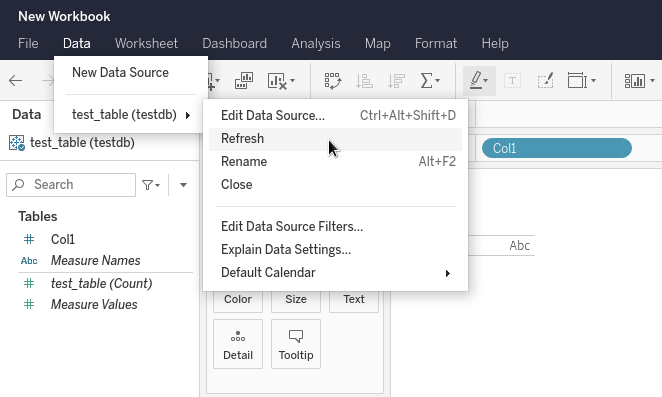The width and height of the screenshot is (662, 397).
Task: Select Edit Data Source... menu item
Action: pos(336,115)
